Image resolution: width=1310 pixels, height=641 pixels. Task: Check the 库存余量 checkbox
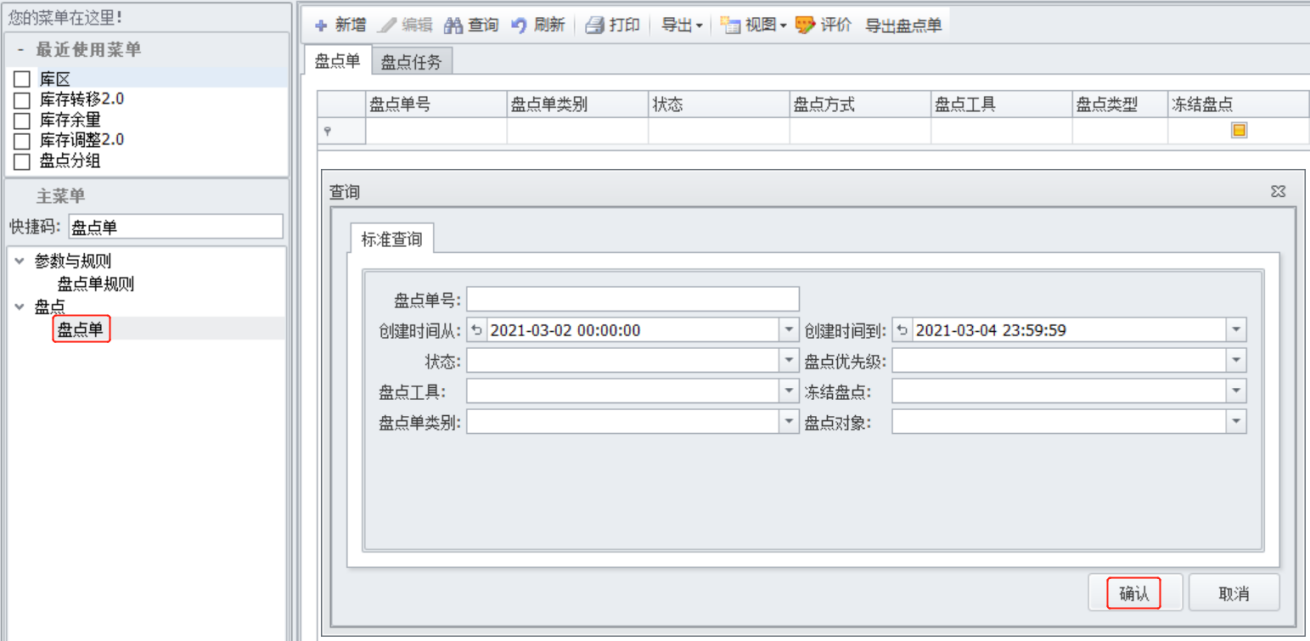click(22, 120)
